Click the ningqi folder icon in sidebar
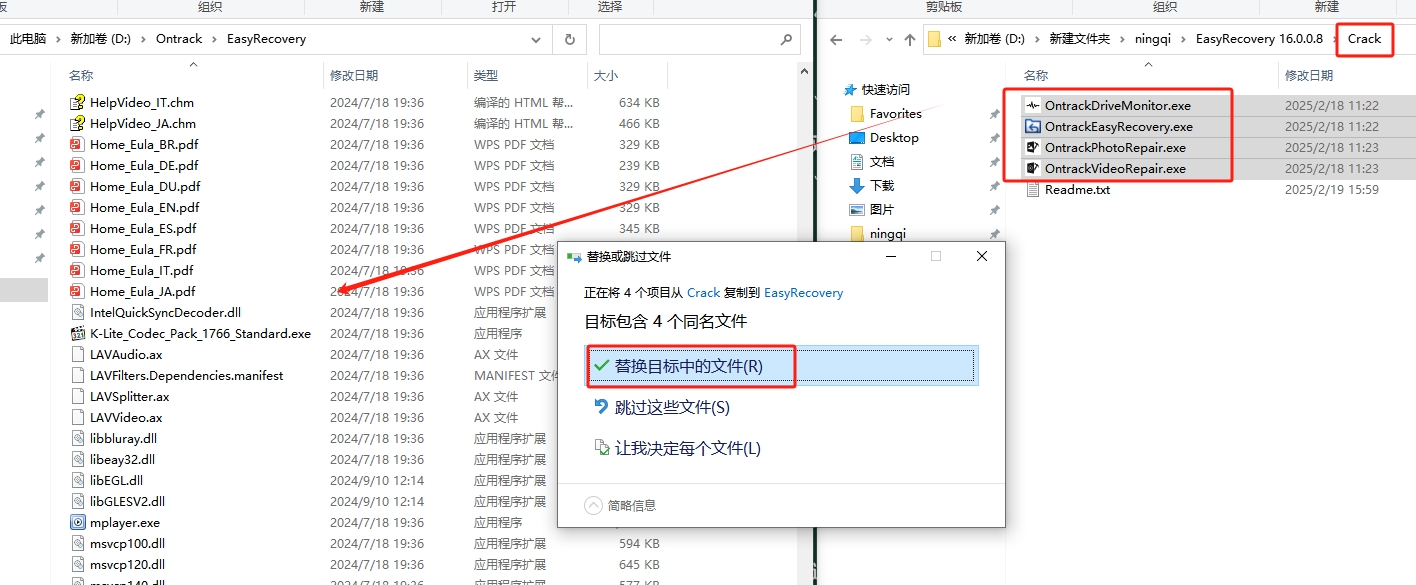Viewport: 1416px width, 585px height. 856,233
